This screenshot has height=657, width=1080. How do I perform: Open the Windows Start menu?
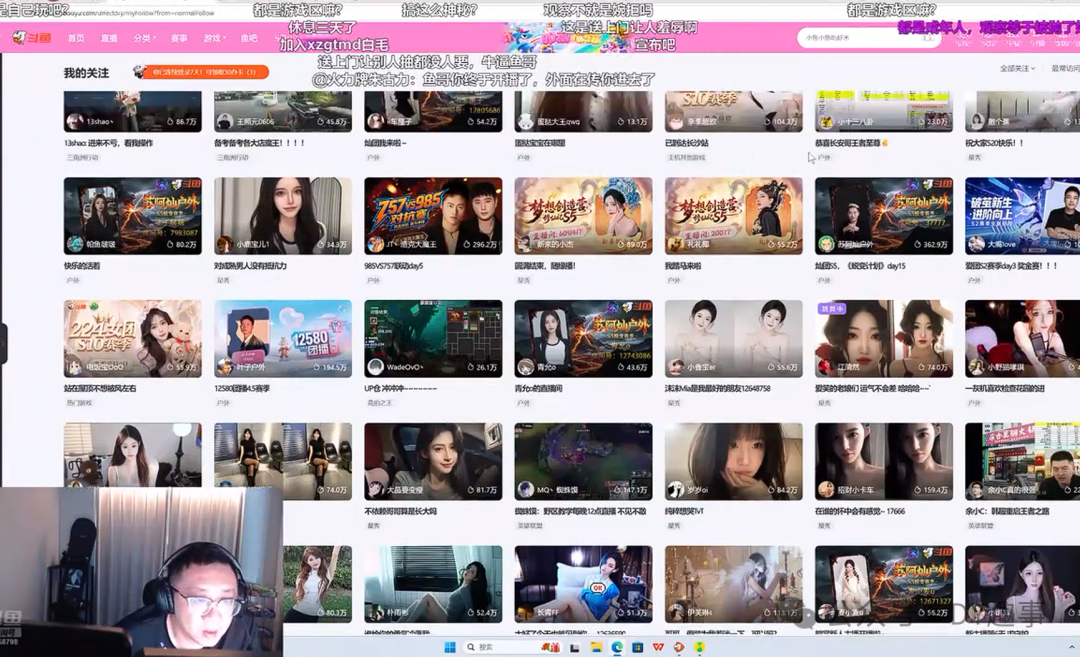point(450,647)
